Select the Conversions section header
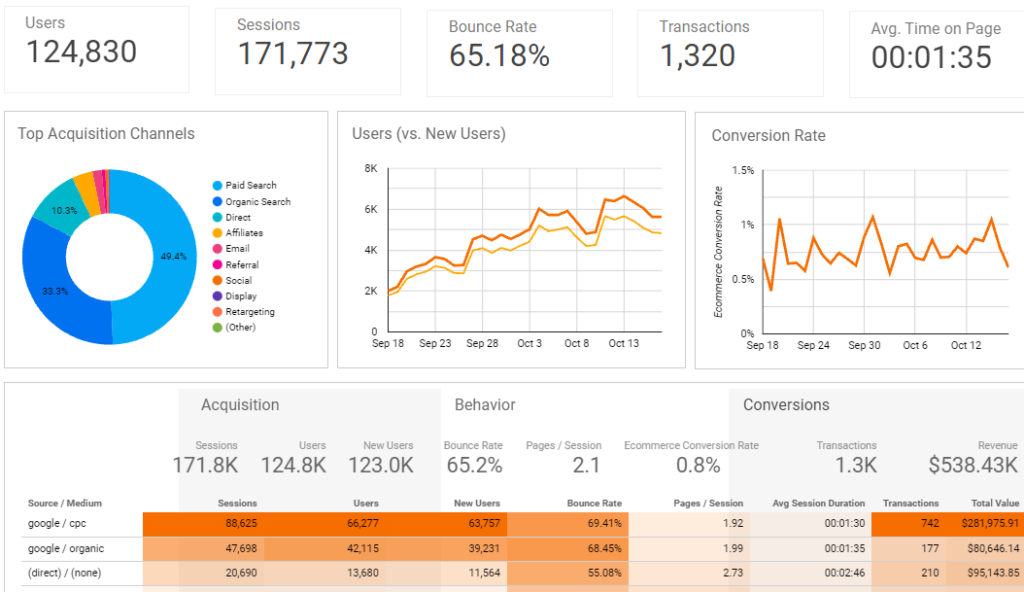 786,405
